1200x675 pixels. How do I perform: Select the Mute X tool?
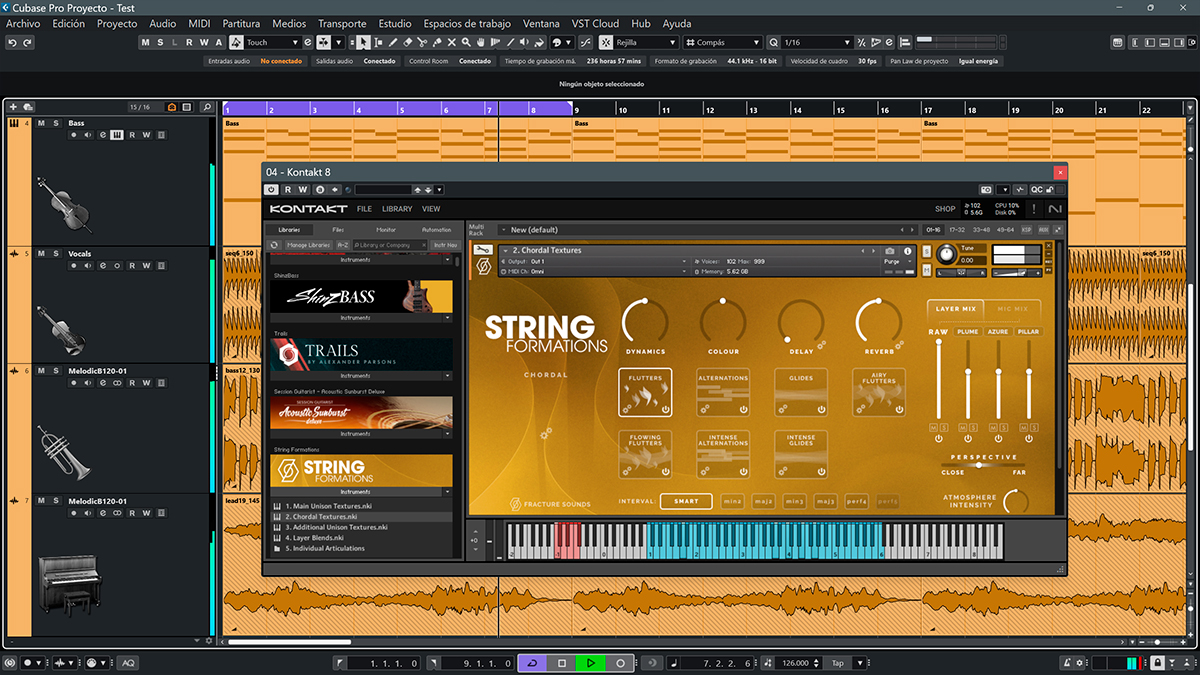point(452,42)
